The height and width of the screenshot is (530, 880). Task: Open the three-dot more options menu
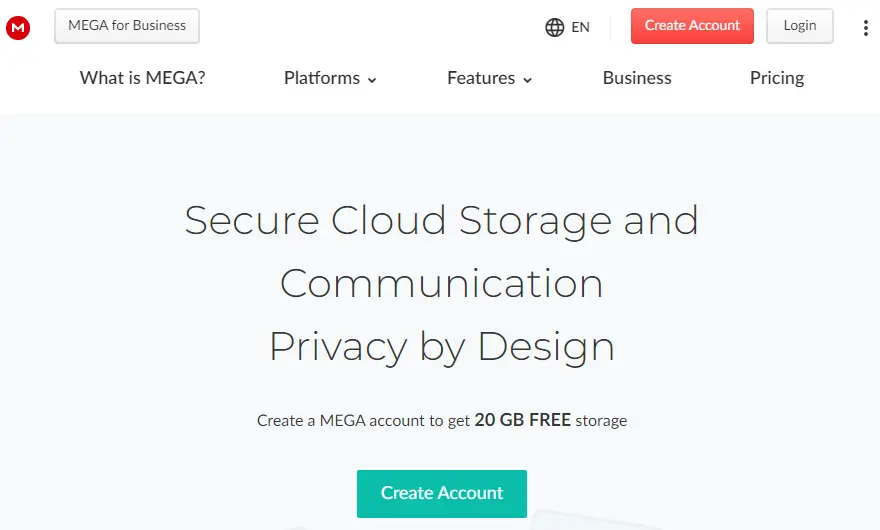(x=866, y=27)
